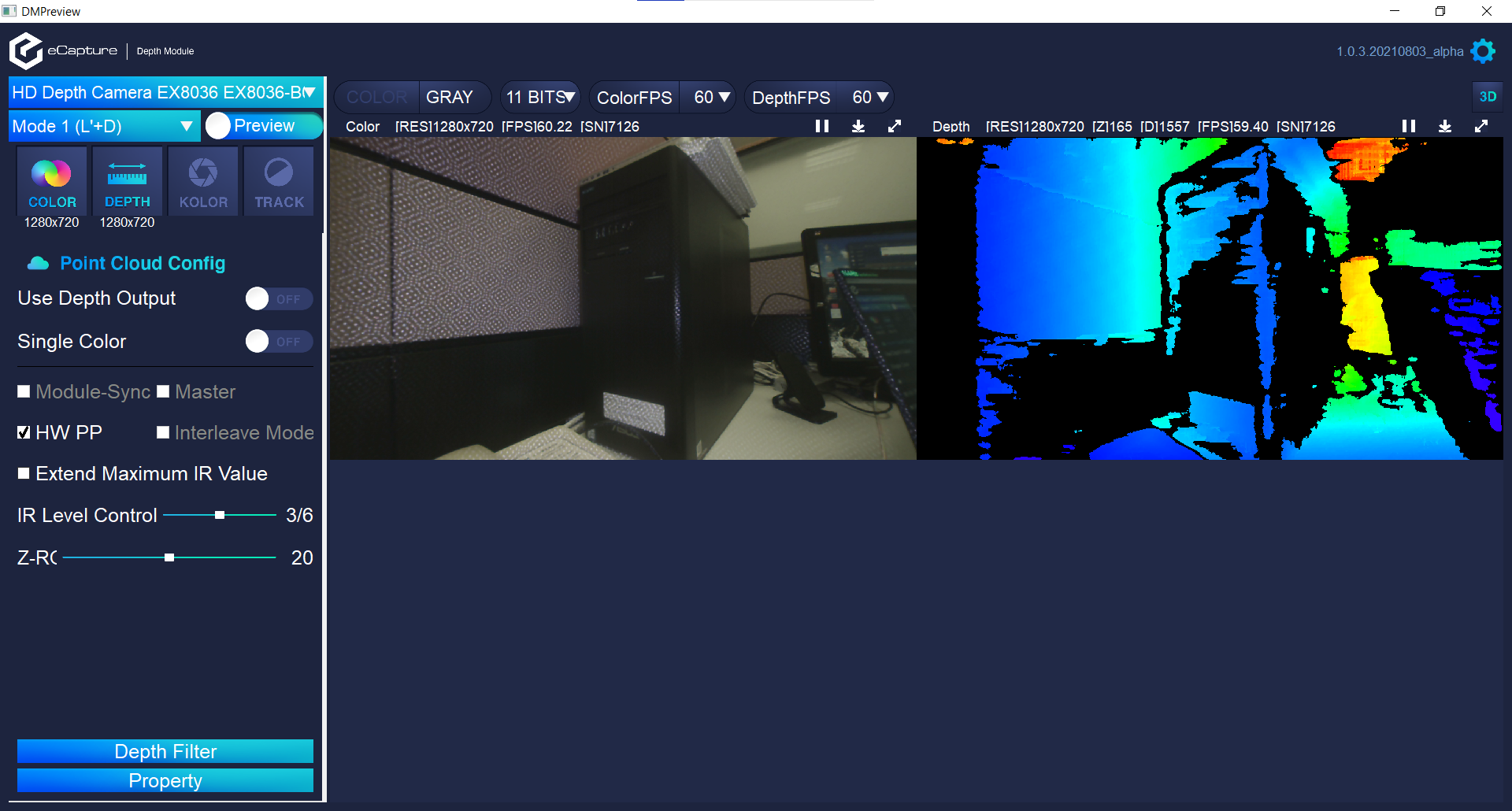Image resolution: width=1512 pixels, height=811 pixels.
Task: Open the Property panel
Action: click(165, 780)
